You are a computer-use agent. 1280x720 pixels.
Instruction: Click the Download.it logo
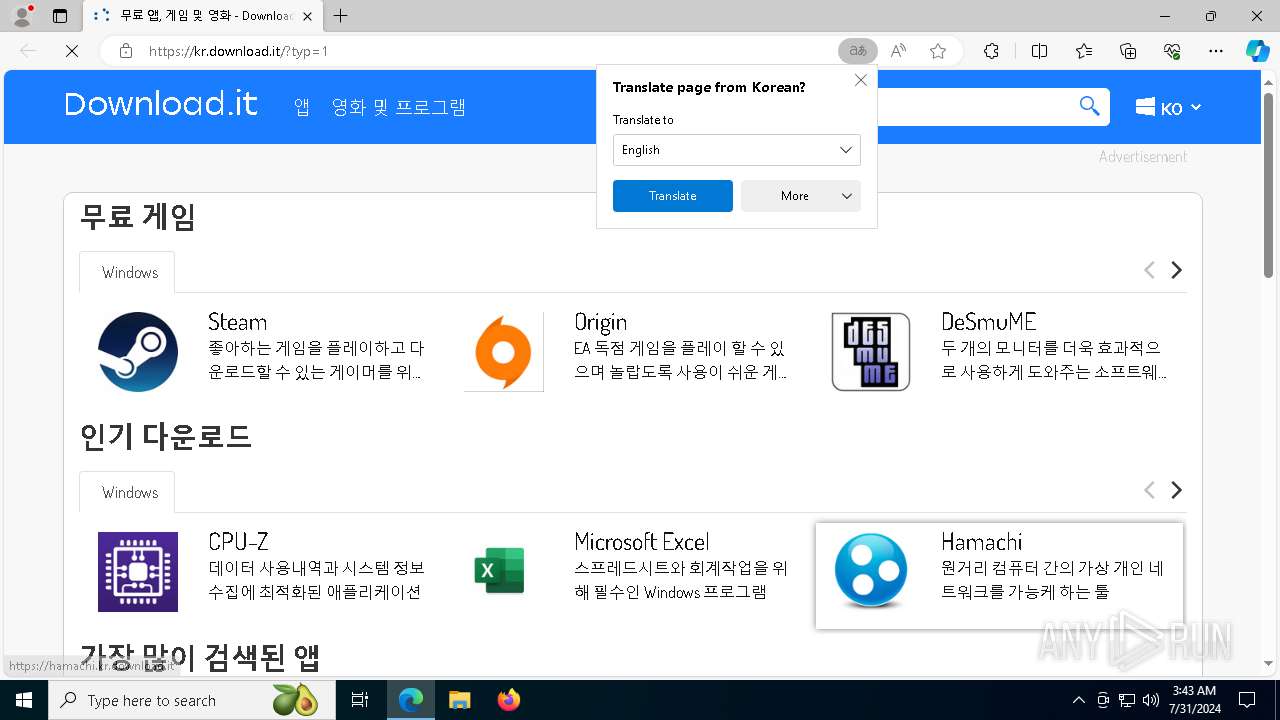click(161, 104)
